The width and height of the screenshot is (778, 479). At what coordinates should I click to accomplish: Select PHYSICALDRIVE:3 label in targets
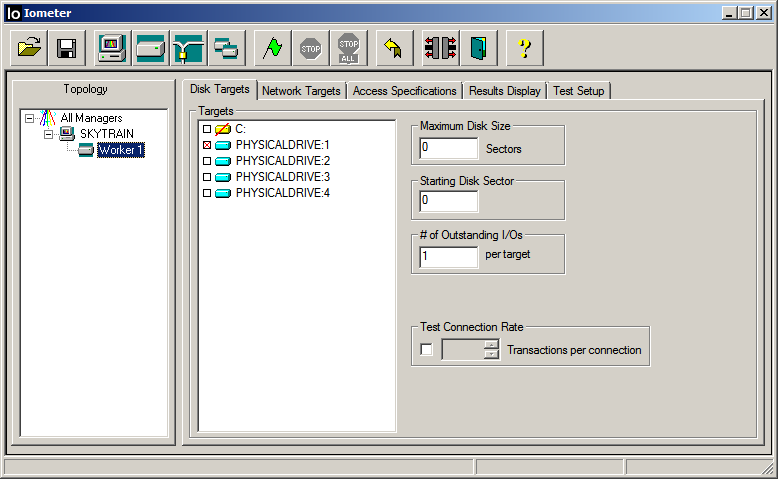(x=283, y=177)
